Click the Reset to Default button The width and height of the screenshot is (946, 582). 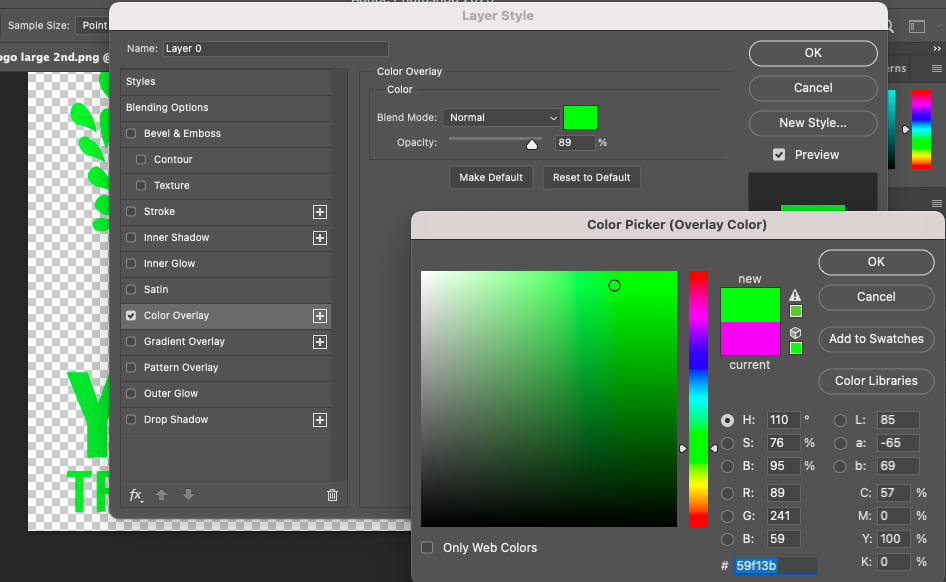point(591,177)
